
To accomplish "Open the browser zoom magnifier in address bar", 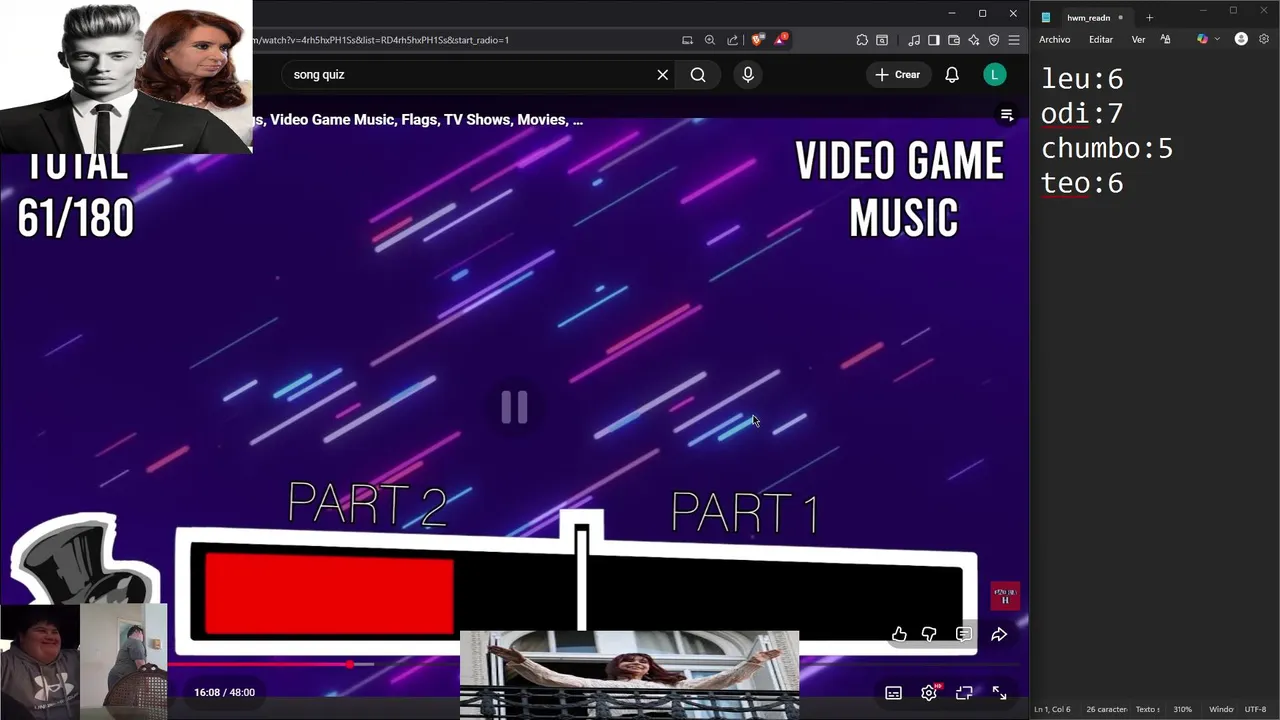I will tap(710, 40).
